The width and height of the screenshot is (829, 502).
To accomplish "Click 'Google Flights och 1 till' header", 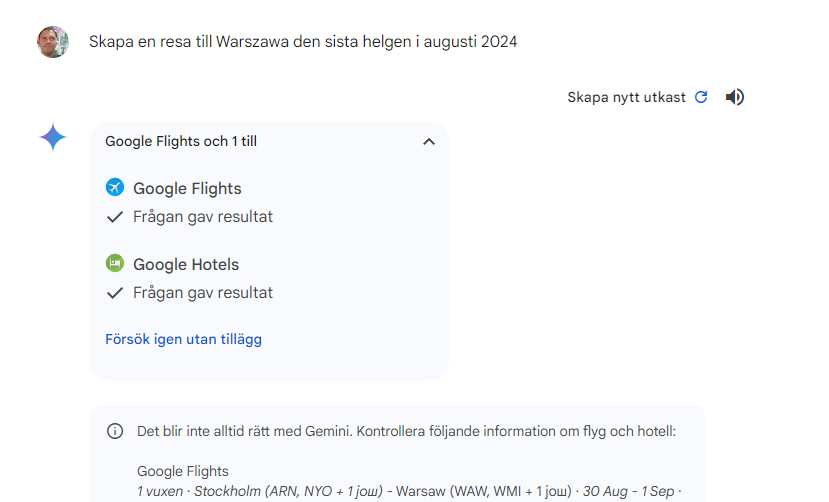I will (181, 142).
